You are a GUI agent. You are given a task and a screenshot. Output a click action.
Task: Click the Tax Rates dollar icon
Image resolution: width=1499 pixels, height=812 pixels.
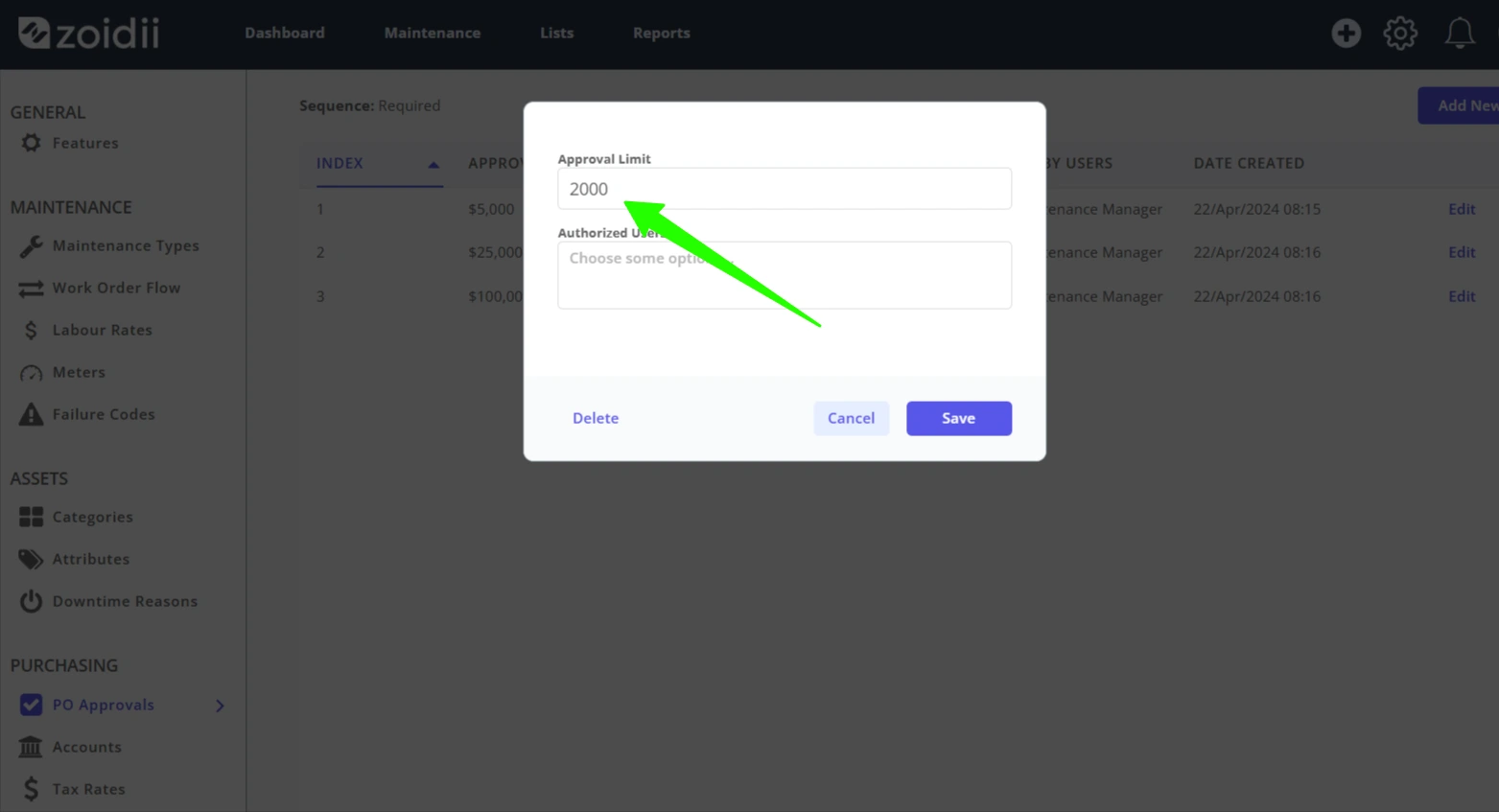pyautogui.click(x=31, y=789)
